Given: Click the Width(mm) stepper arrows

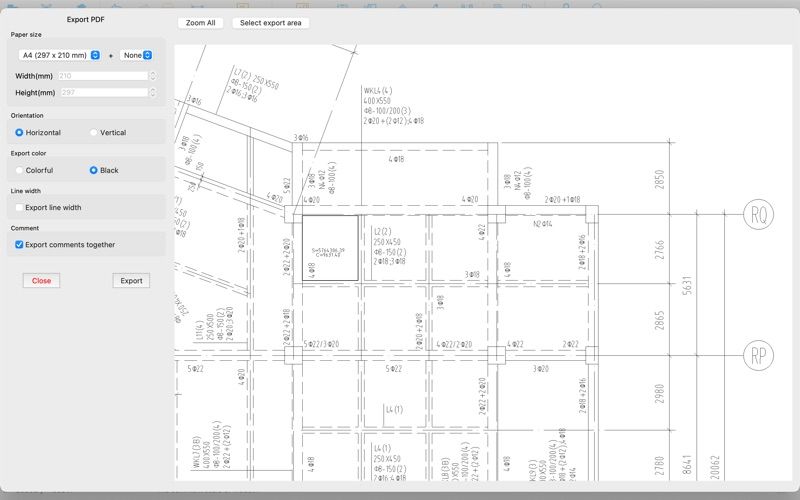Looking at the screenshot, I should click(152, 76).
